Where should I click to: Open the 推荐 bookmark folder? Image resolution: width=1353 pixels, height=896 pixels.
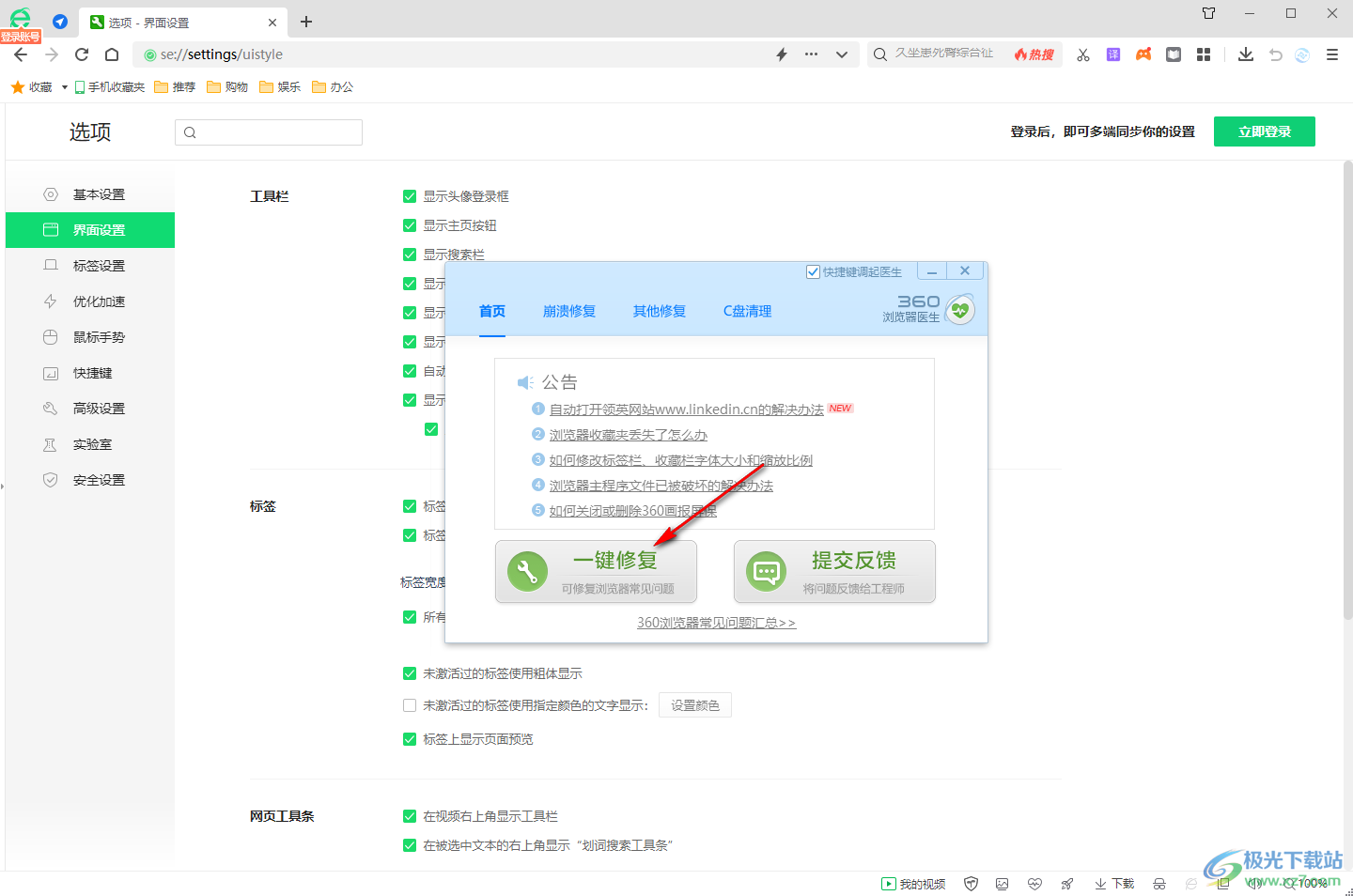[x=175, y=87]
